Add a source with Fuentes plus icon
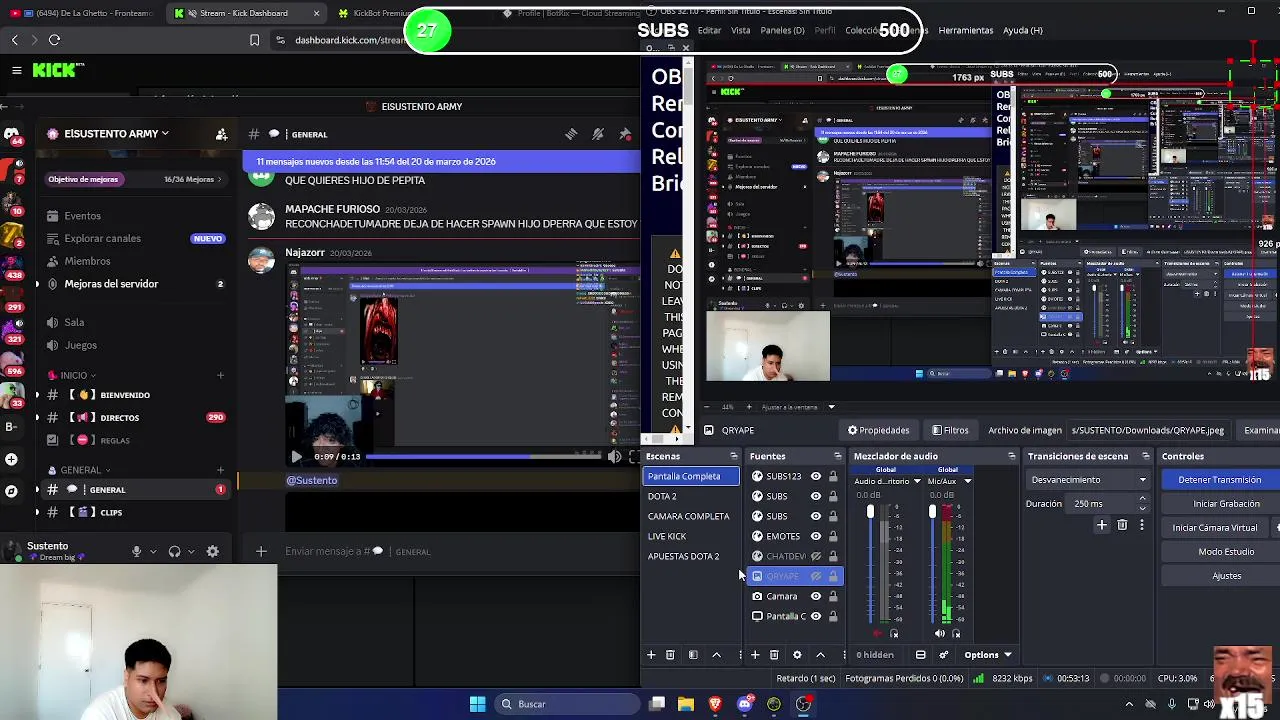The width and height of the screenshot is (1280, 720). 755,655
